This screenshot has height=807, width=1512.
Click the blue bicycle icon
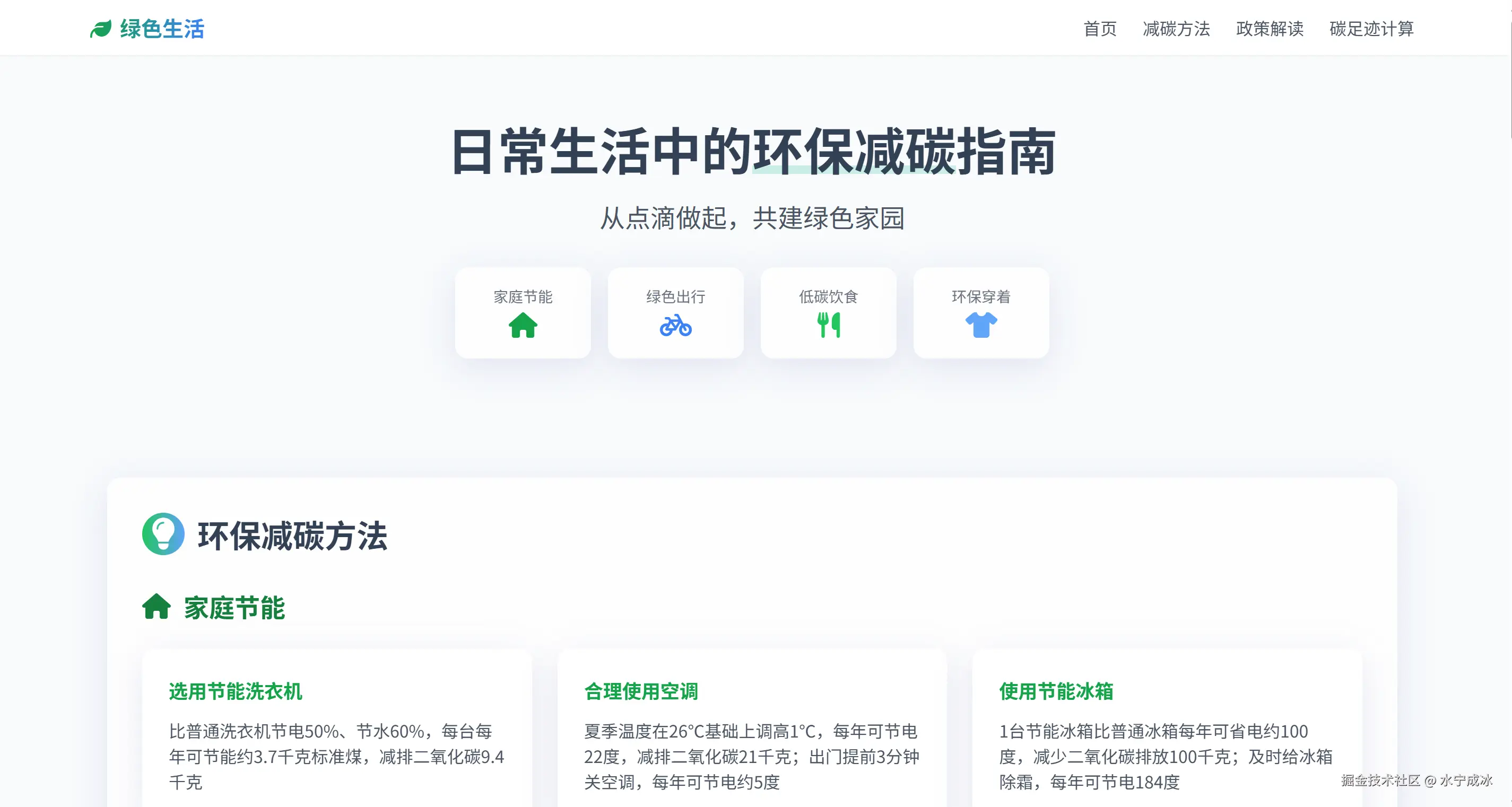[675, 325]
